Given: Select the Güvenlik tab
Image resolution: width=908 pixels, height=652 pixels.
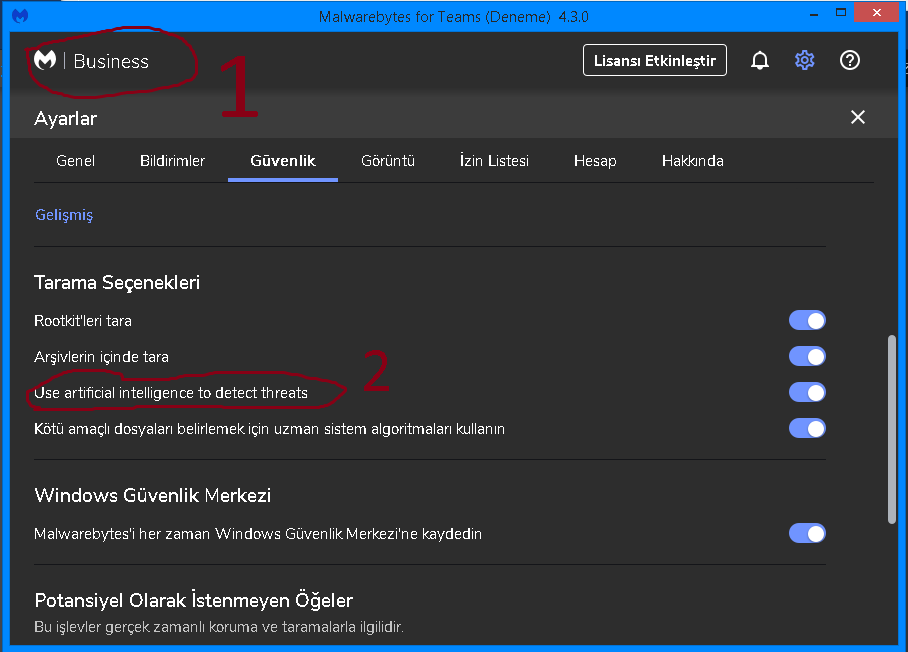Looking at the screenshot, I should (x=283, y=161).
